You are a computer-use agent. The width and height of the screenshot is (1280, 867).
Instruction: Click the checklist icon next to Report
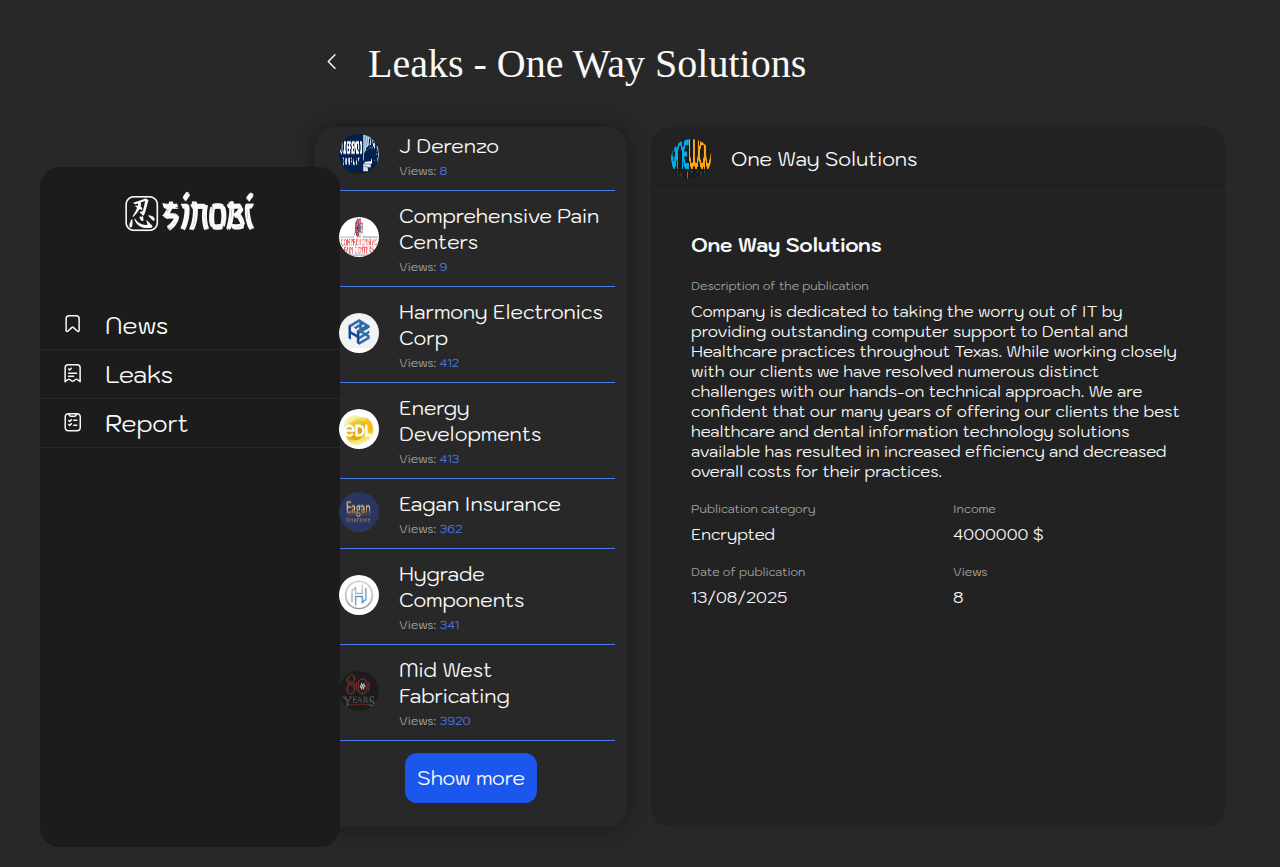pos(72,423)
